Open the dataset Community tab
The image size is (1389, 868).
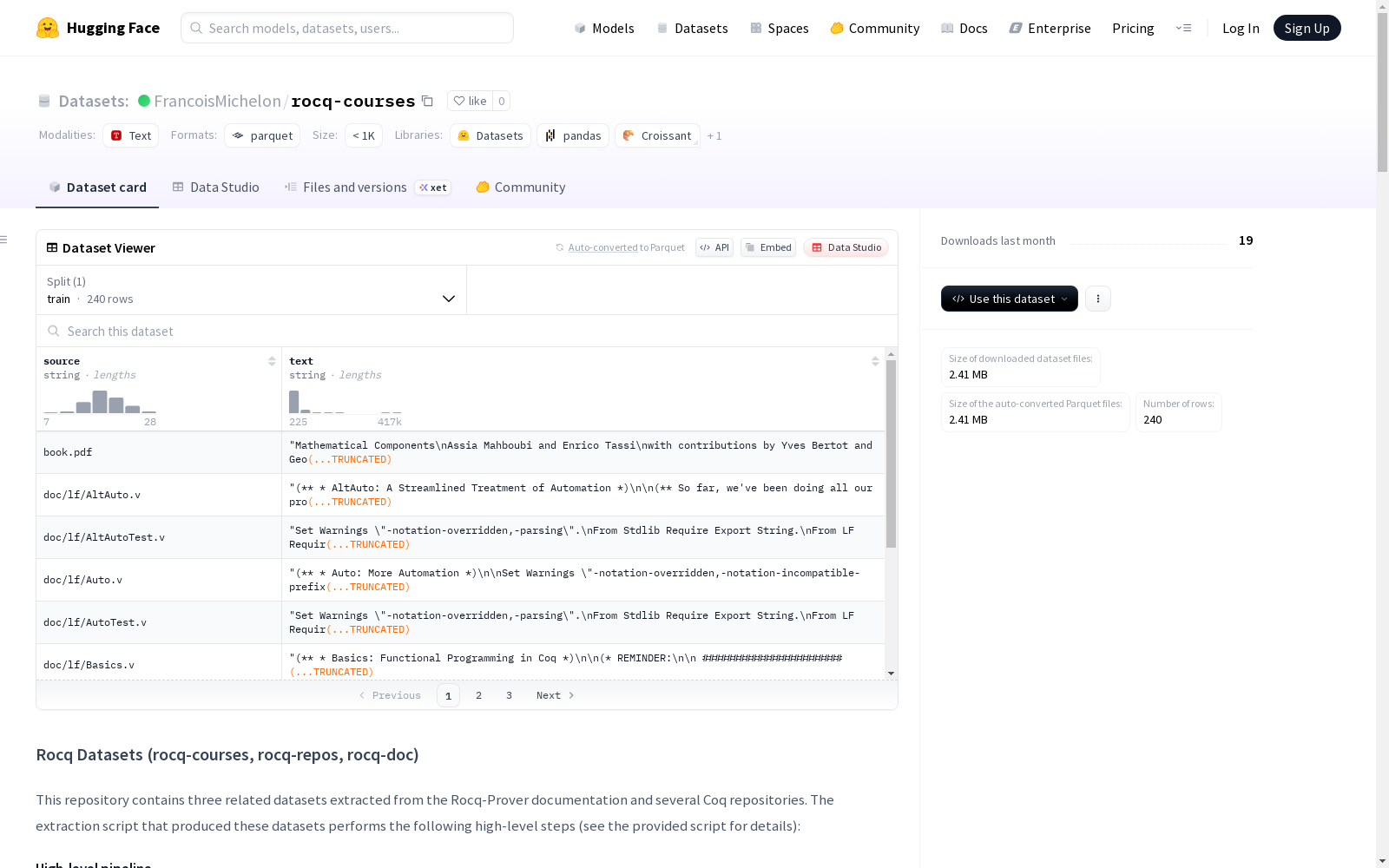pos(521,187)
